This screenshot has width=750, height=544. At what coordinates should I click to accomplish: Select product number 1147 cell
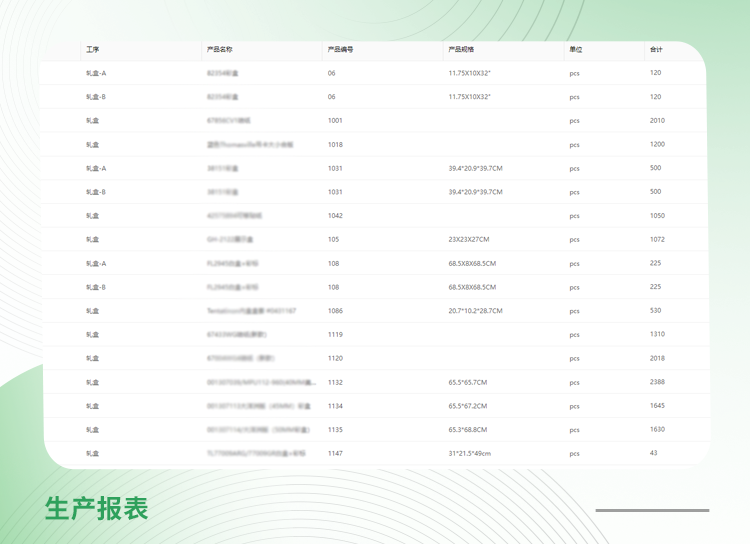pyautogui.click(x=335, y=454)
